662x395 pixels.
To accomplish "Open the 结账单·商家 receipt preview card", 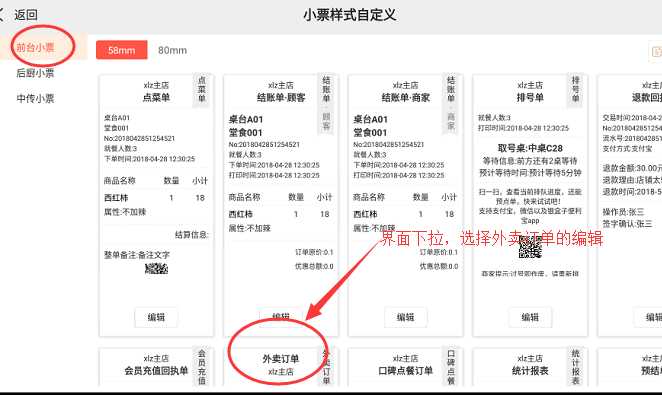I will [x=405, y=206].
